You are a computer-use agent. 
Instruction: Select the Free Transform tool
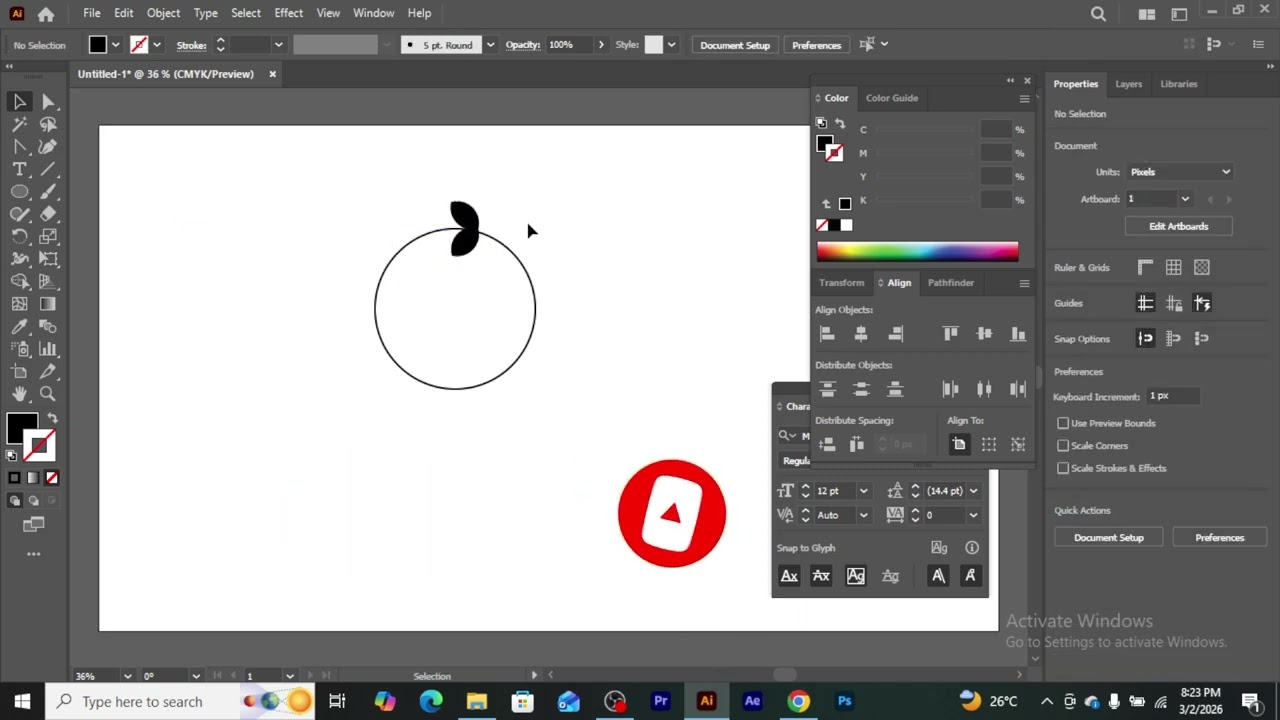point(48,259)
